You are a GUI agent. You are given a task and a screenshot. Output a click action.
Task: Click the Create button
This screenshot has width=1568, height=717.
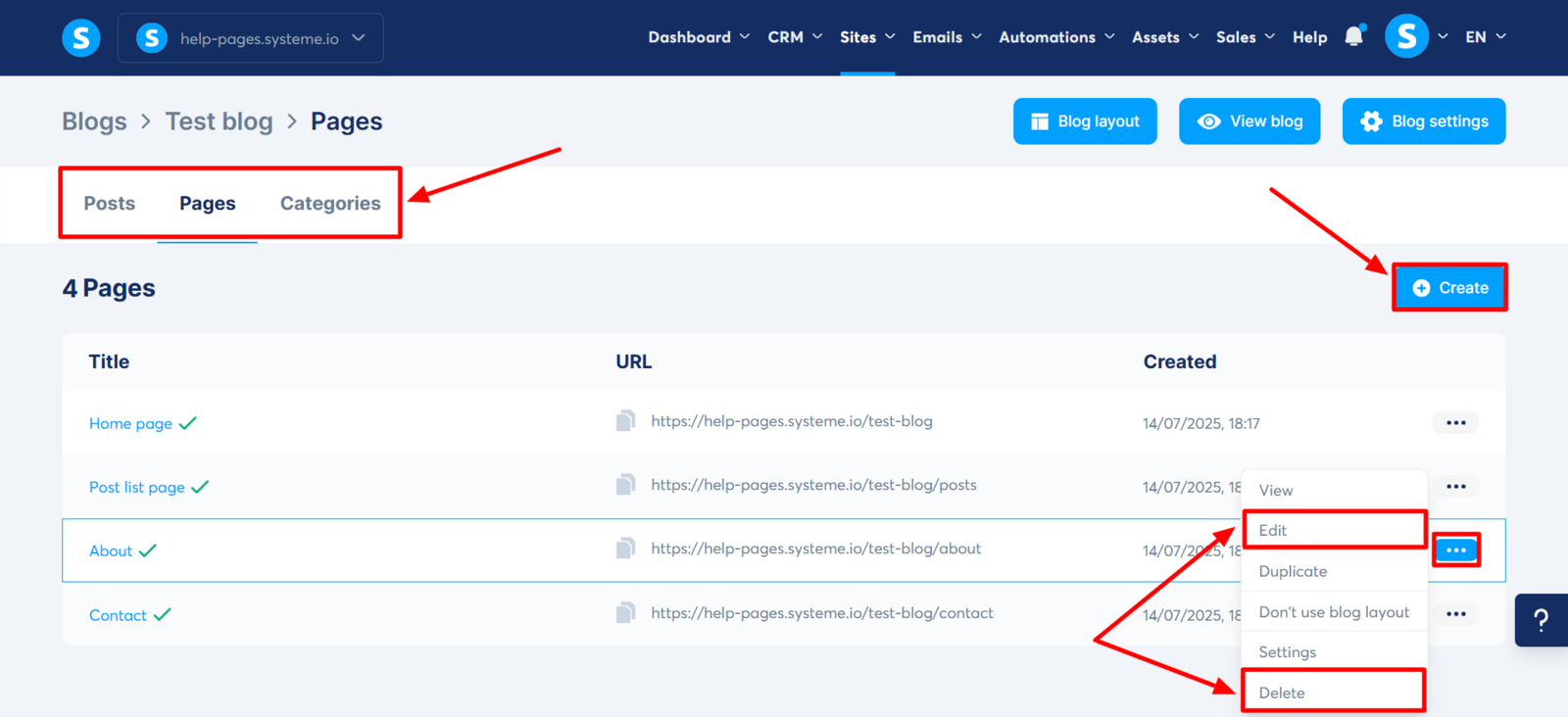[1449, 288]
